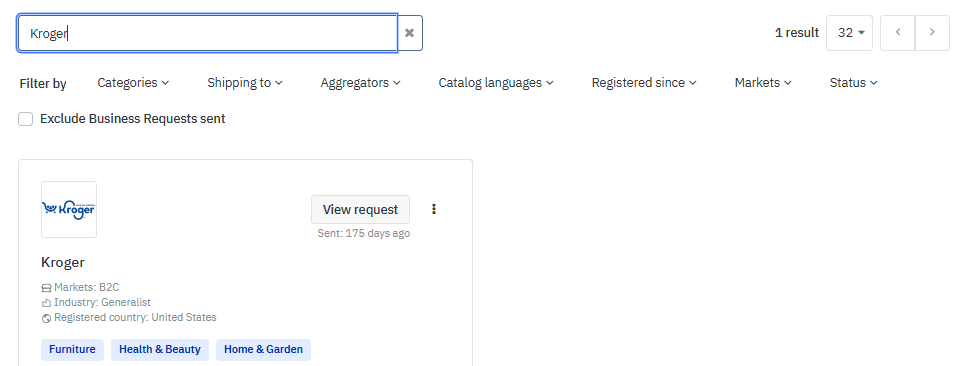The height and width of the screenshot is (366, 953).
Task: Open the Aggregators filter dropdown
Action: pos(360,83)
